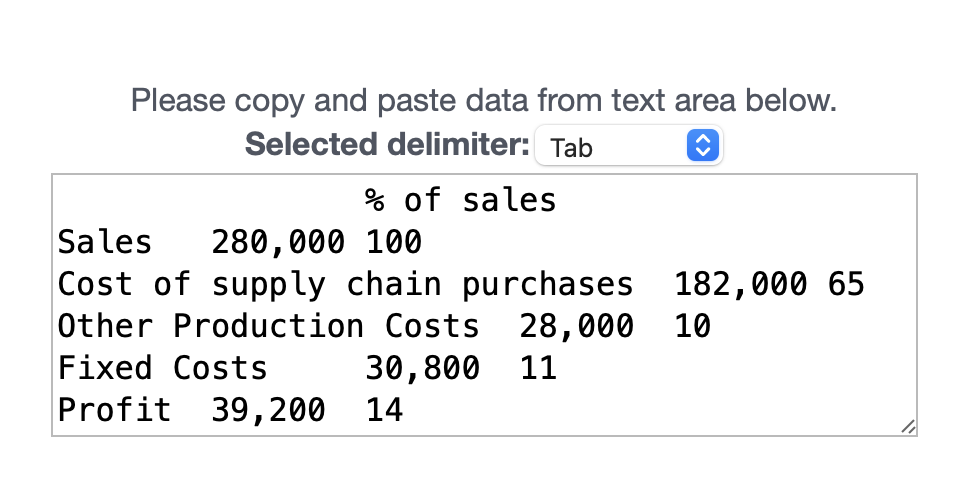Click the 'Please copy and paste data' instruction text

pyautogui.click(x=484, y=101)
